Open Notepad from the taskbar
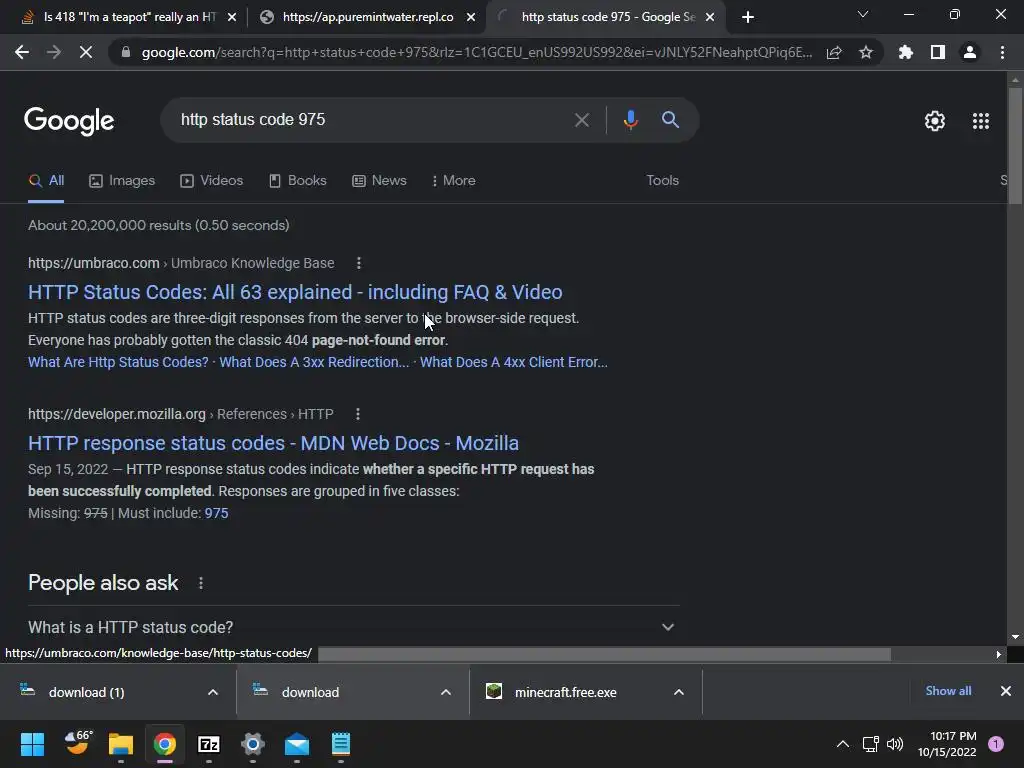 pos(340,744)
